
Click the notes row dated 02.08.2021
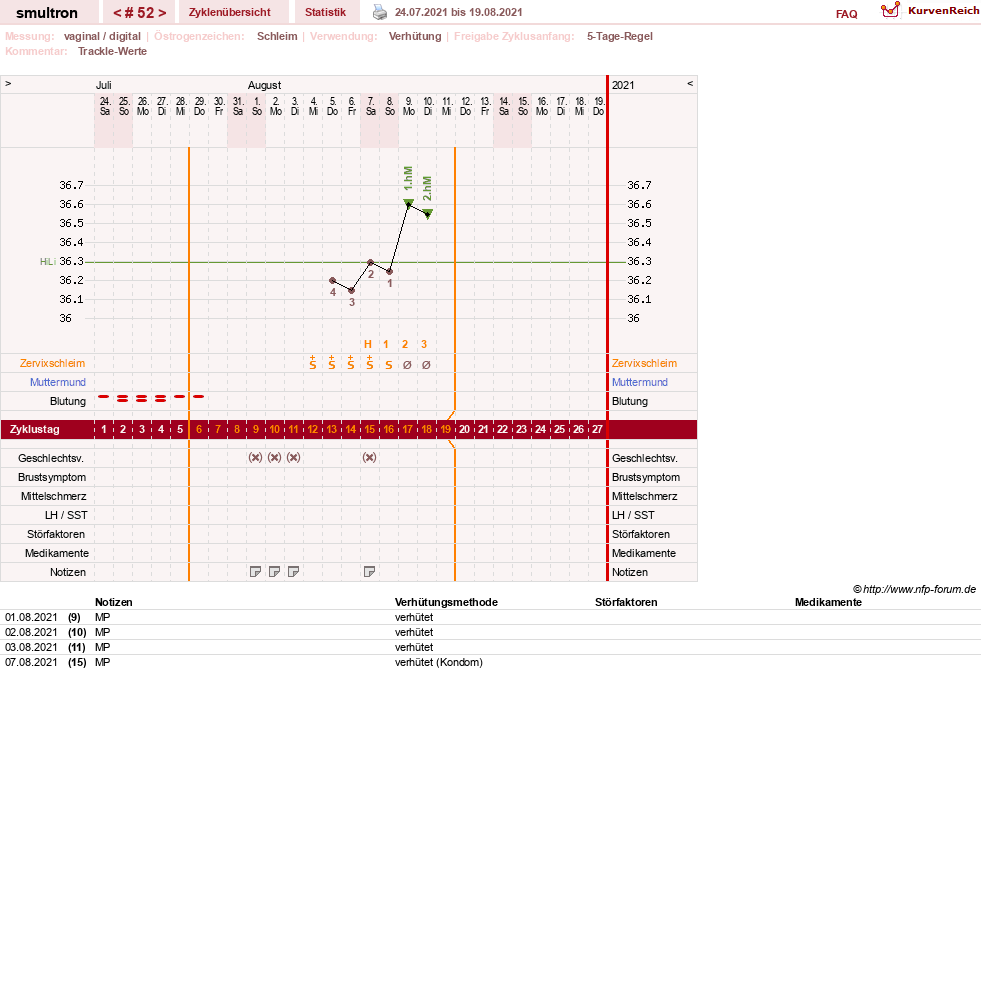[x=490, y=632]
